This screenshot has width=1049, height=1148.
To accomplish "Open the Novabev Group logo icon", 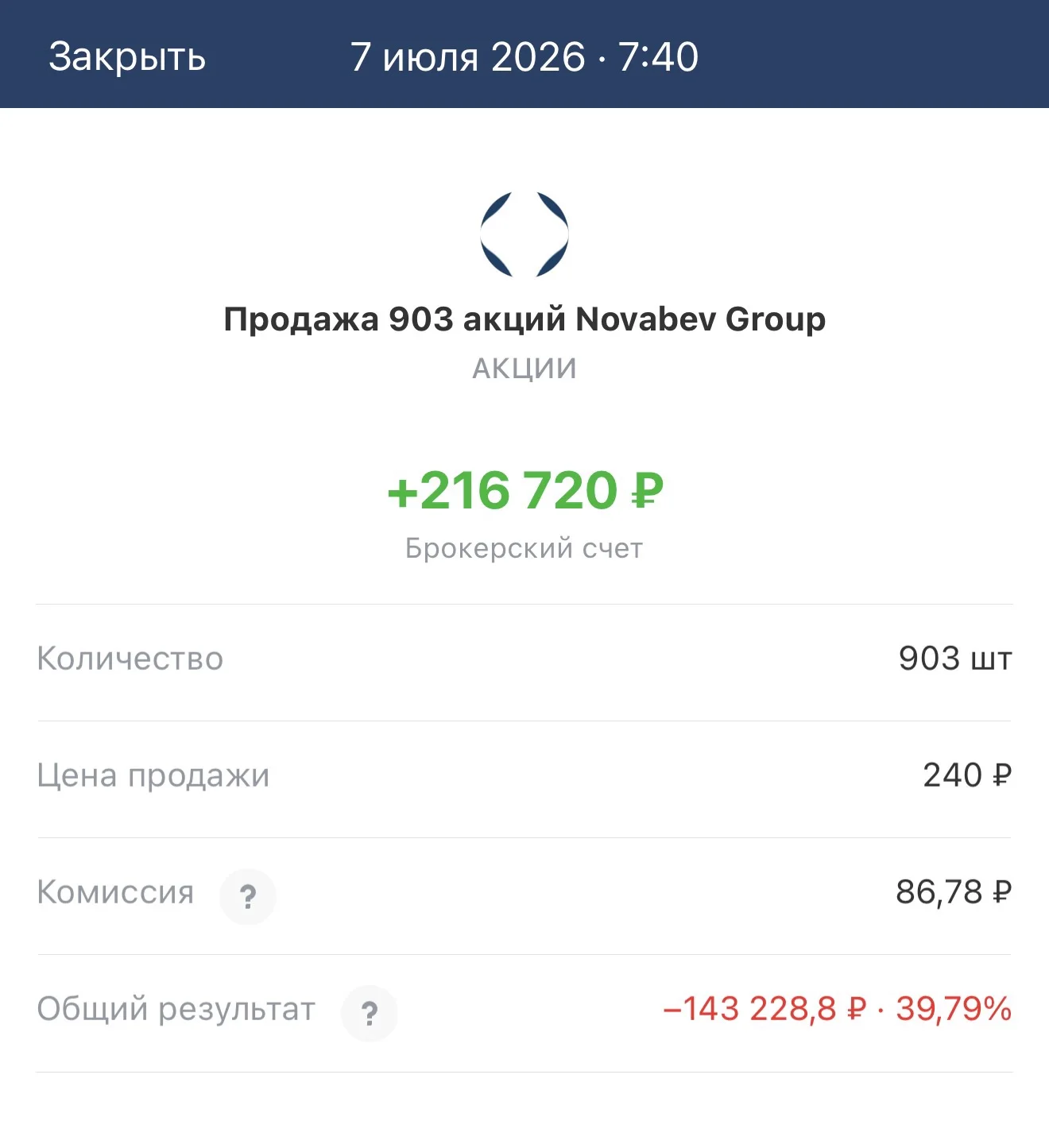I will pos(524,234).
